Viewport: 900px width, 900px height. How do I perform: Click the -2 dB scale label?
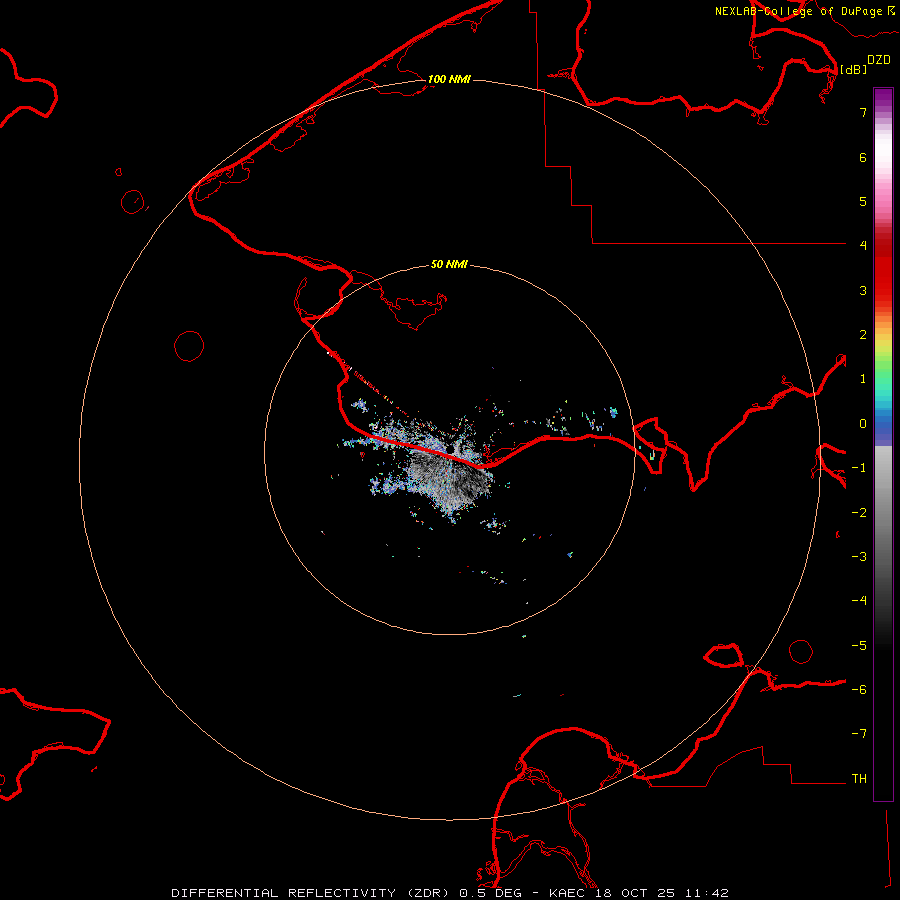(859, 513)
